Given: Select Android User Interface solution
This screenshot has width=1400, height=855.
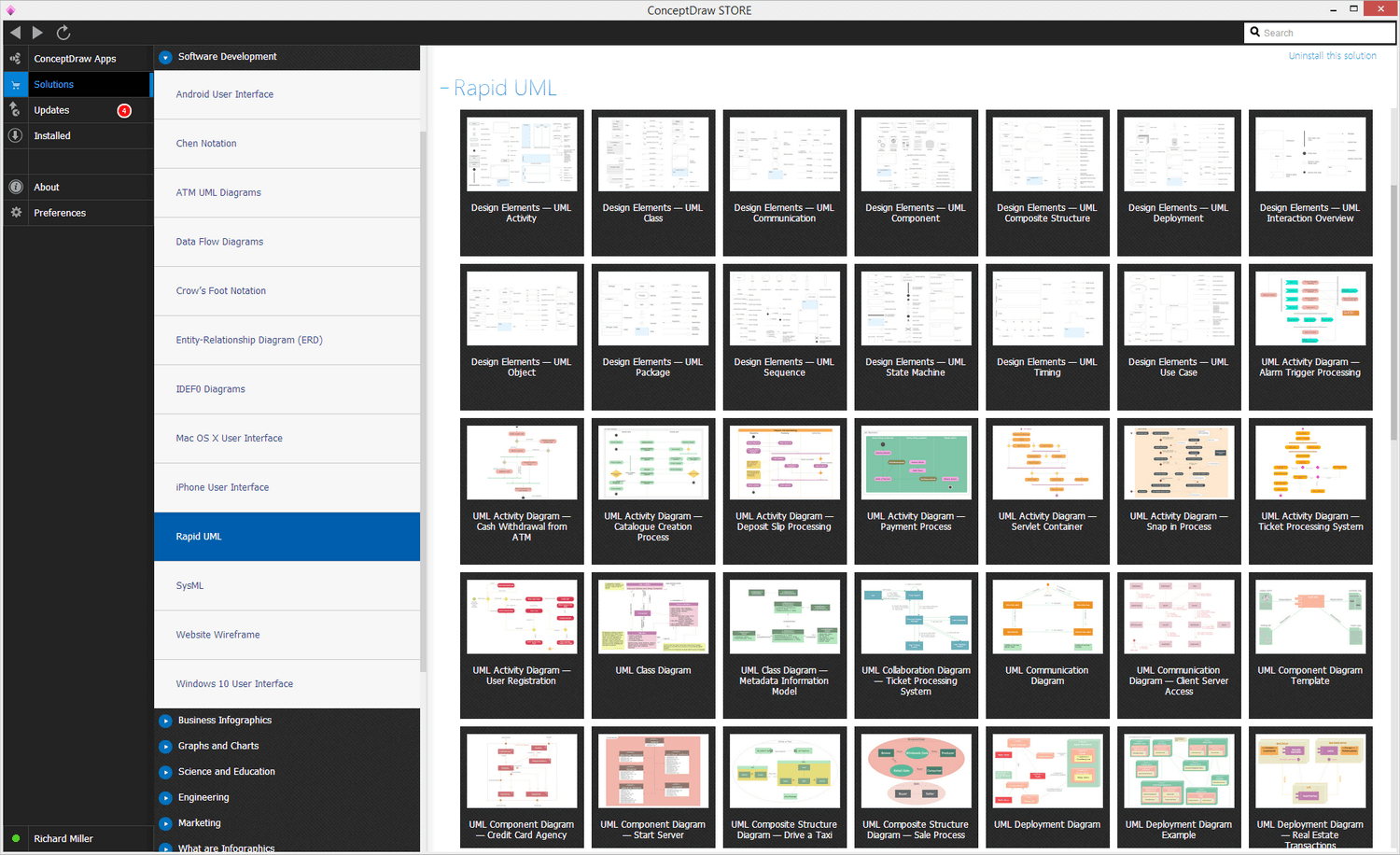Looking at the screenshot, I should (x=287, y=94).
